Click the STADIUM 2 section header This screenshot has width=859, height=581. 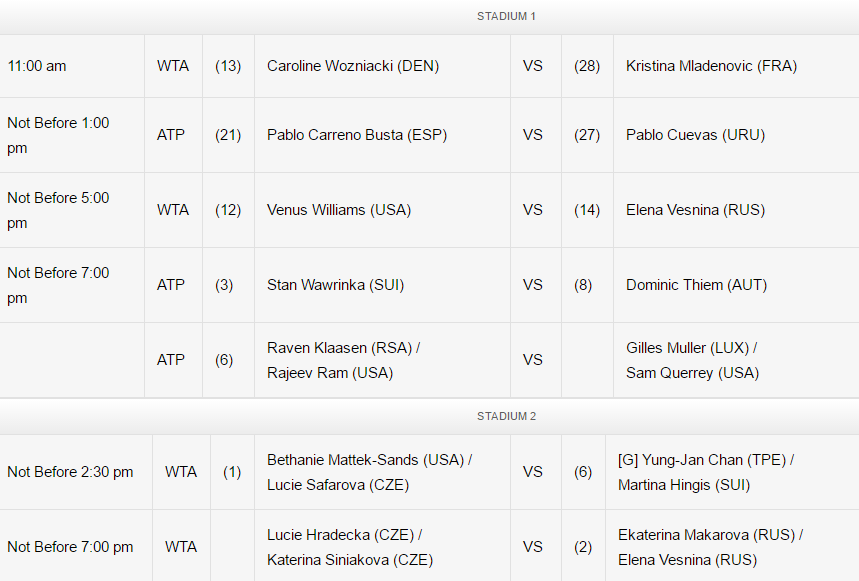(x=506, y=416)
